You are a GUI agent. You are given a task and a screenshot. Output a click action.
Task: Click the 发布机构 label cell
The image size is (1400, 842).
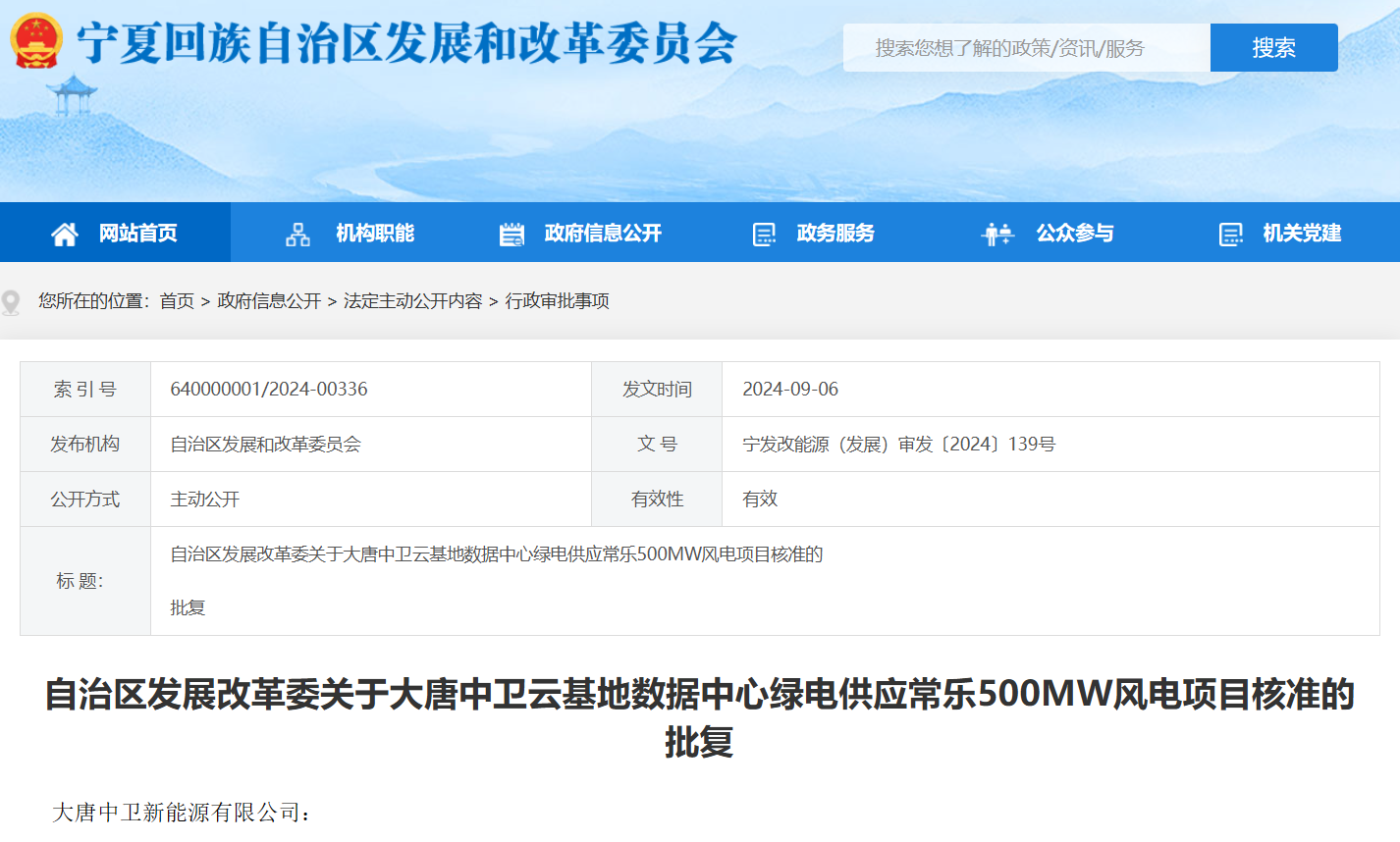point(85,444)
